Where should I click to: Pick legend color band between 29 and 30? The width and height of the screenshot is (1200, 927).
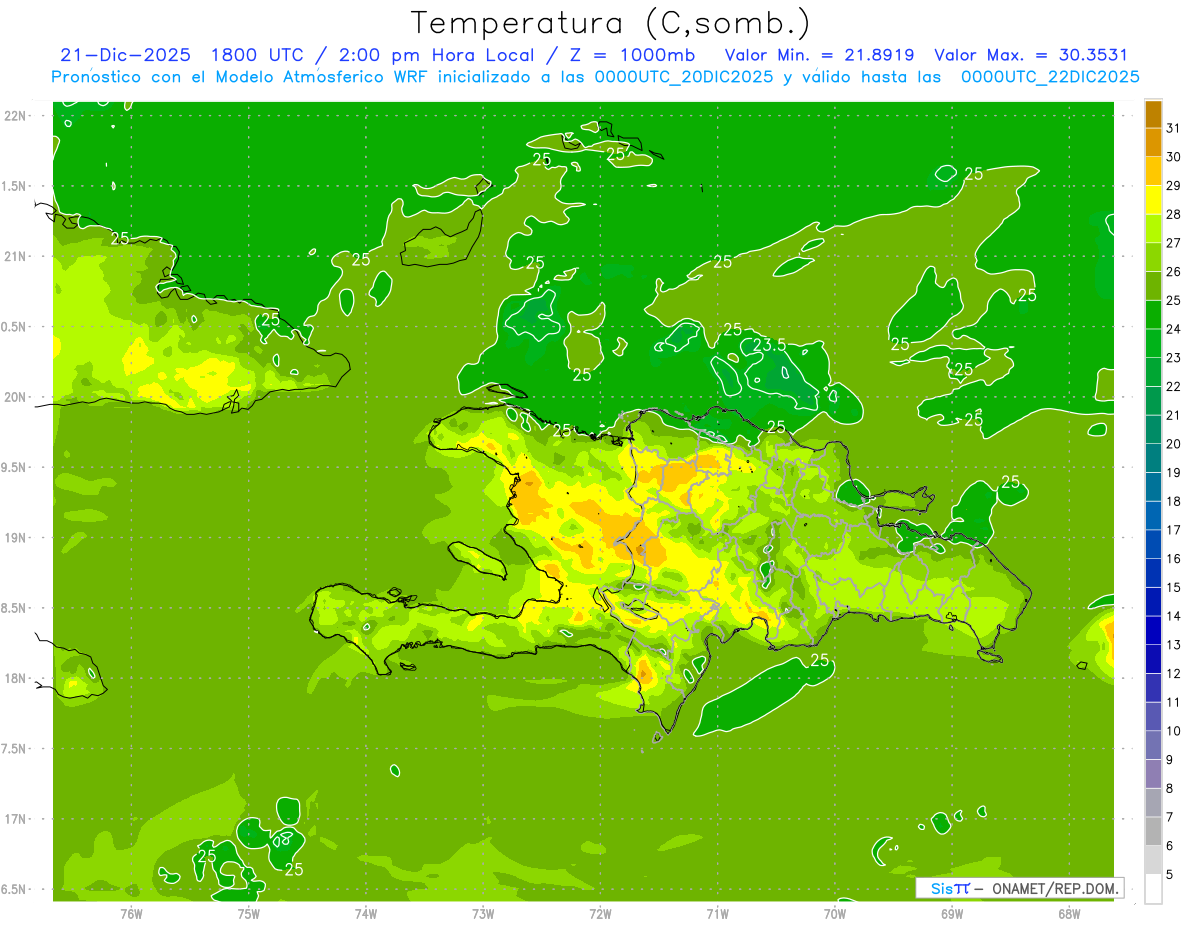[x=1153, y=171]
